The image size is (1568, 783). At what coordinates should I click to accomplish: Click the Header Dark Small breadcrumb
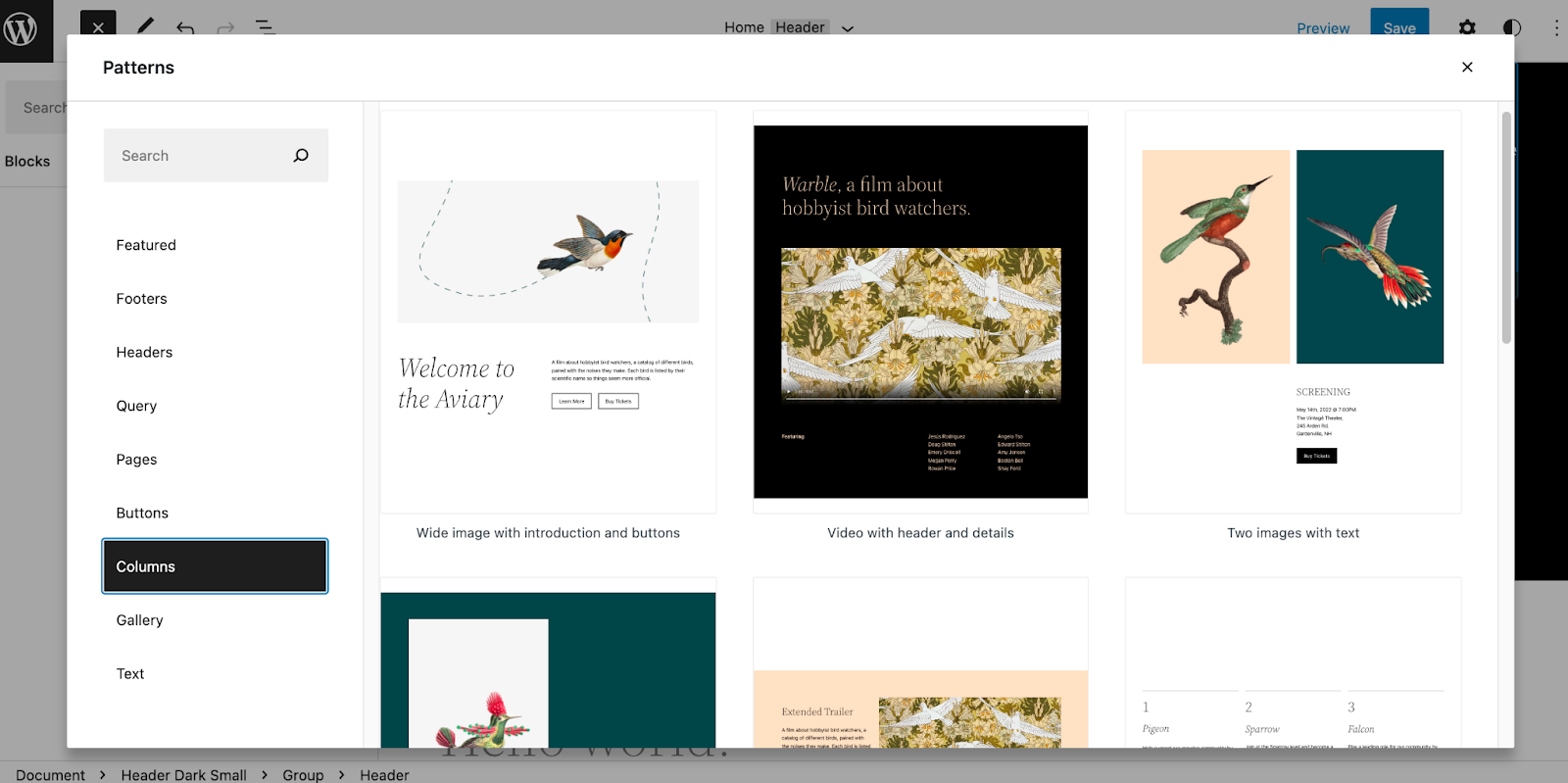click(x=183, y=774)
